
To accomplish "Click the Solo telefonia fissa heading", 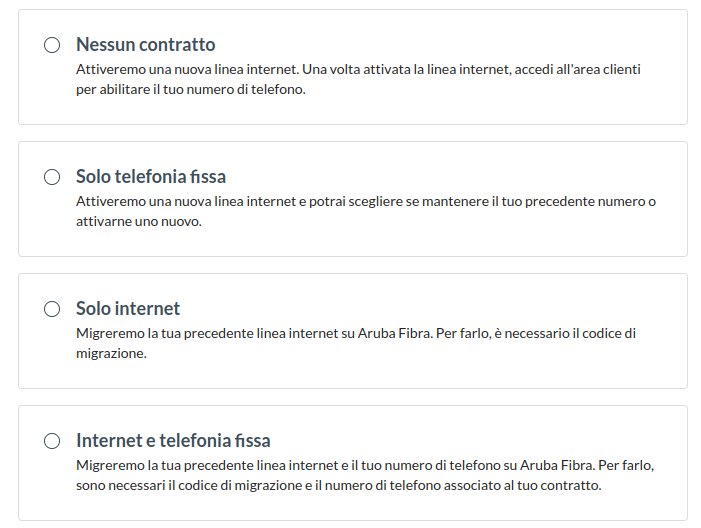I will (151, 177).
